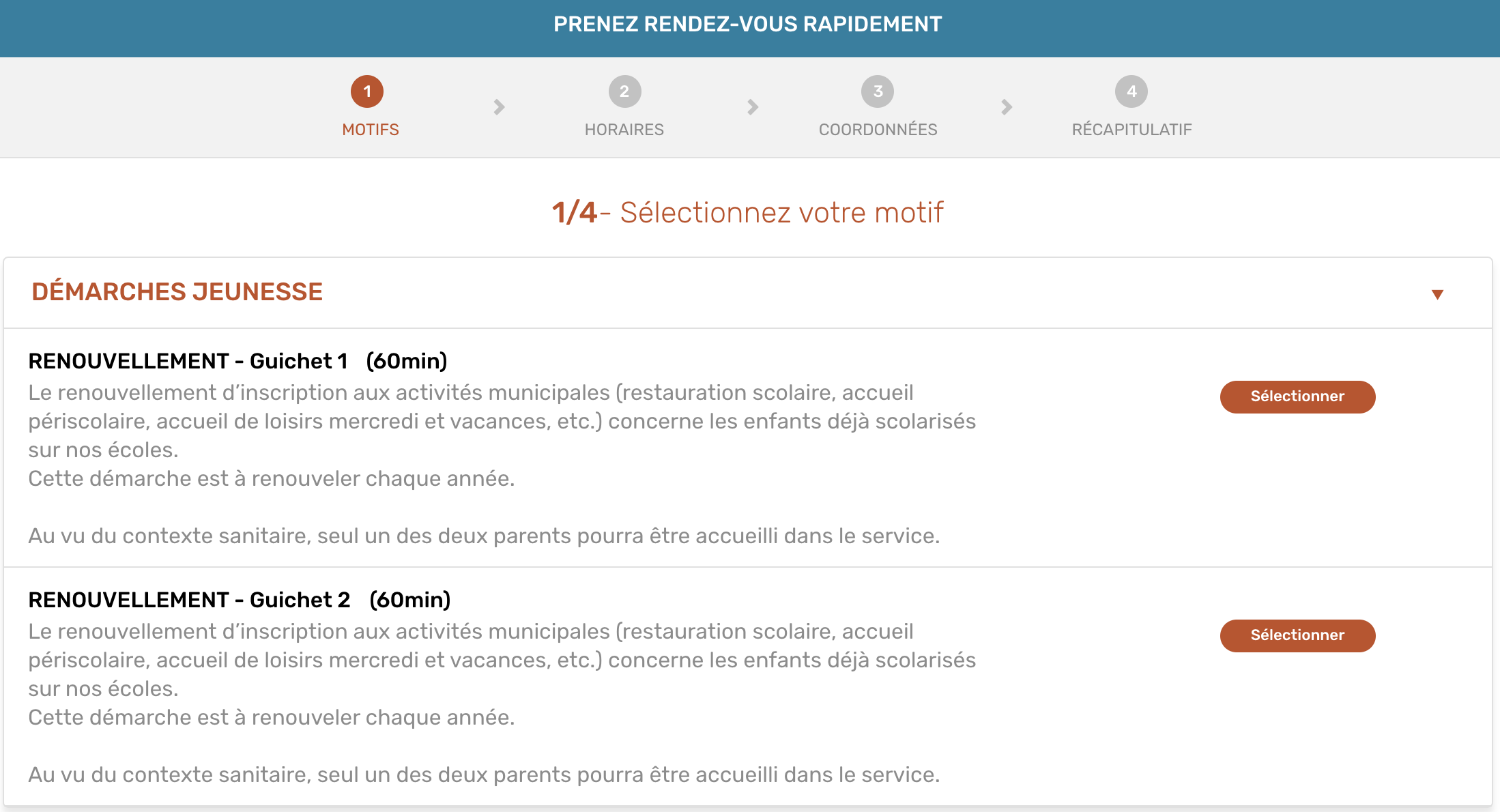Screen dimensions: 1500x812
Task: Click the step 2 circle icon
Action: click(x=624, y=91)
